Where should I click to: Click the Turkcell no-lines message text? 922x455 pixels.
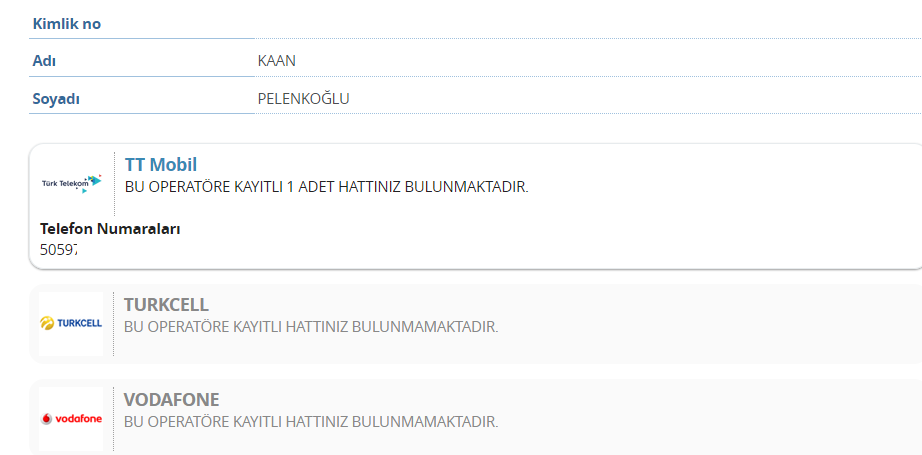[311, 327]
